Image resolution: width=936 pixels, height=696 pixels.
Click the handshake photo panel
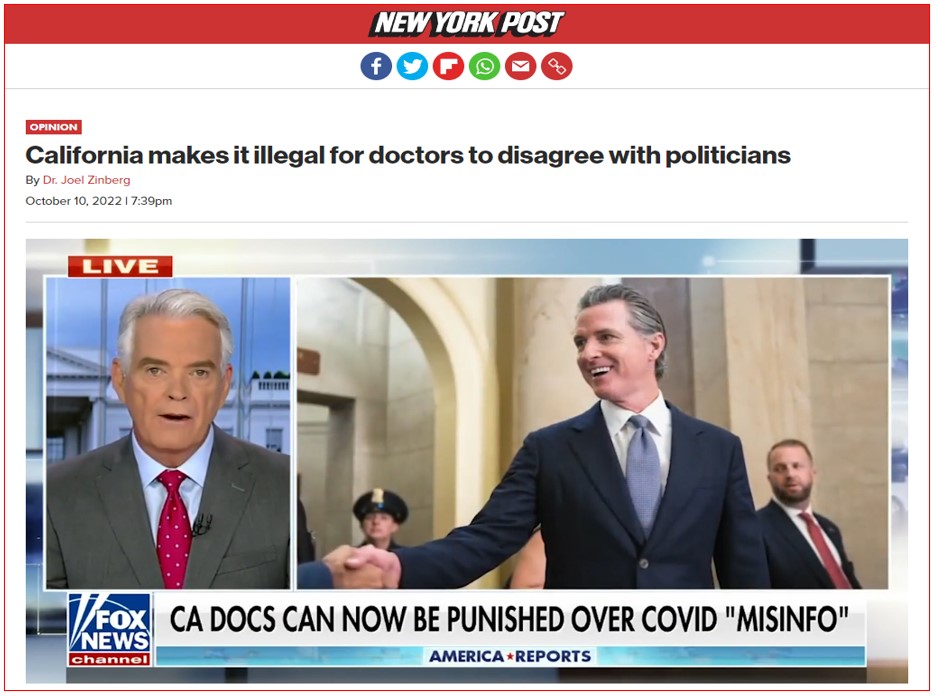[x=592, y=433]
